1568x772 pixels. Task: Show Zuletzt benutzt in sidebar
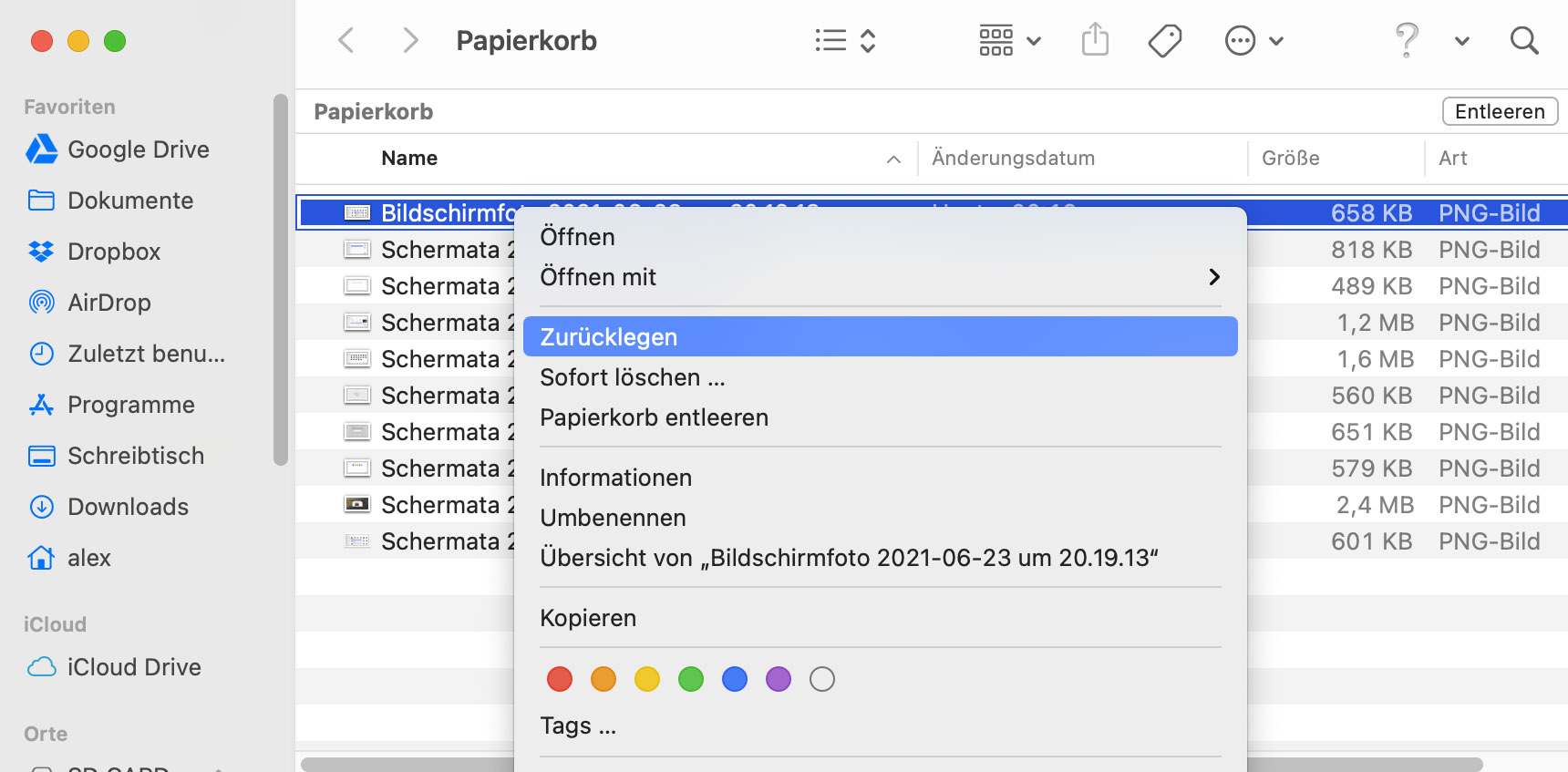[x=127, y=354]
